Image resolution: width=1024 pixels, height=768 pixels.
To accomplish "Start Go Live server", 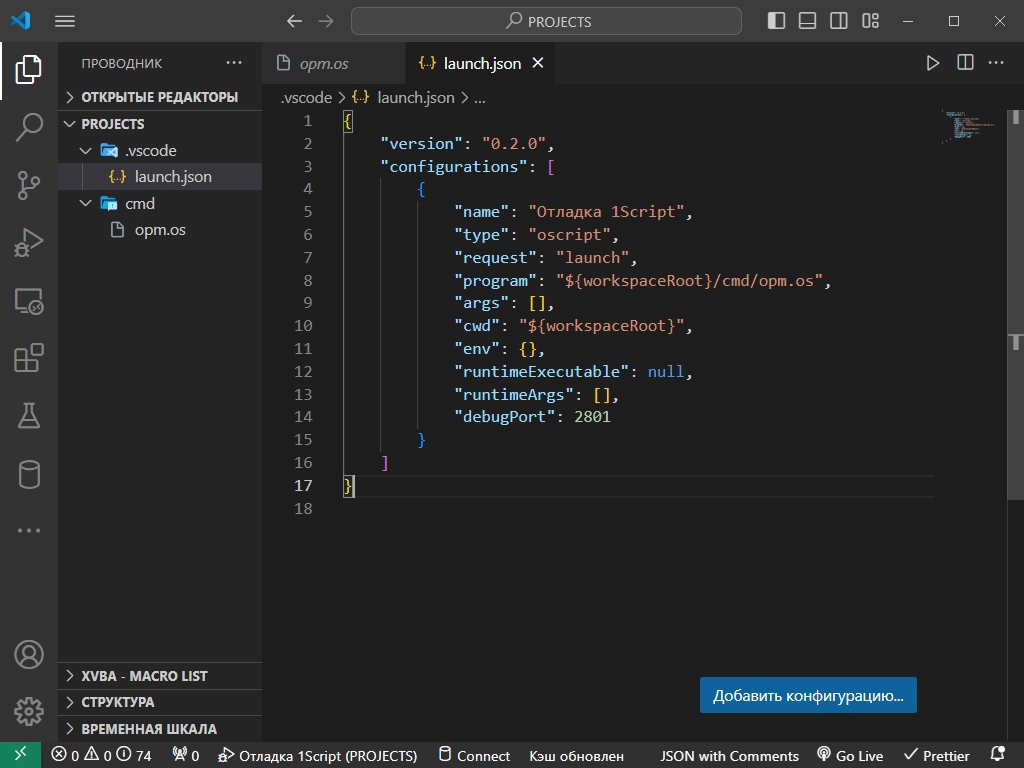I will (x=850, y=756).
